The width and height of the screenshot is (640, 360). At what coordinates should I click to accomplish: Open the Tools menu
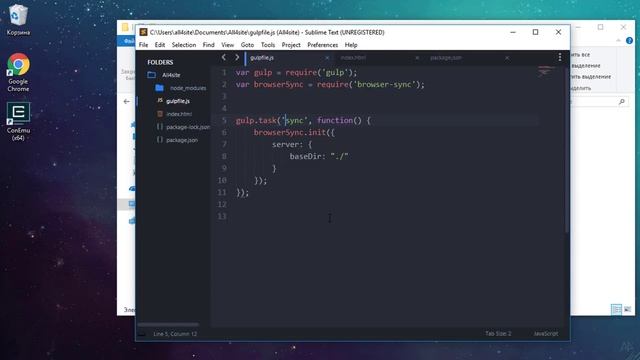coord(268,45)
